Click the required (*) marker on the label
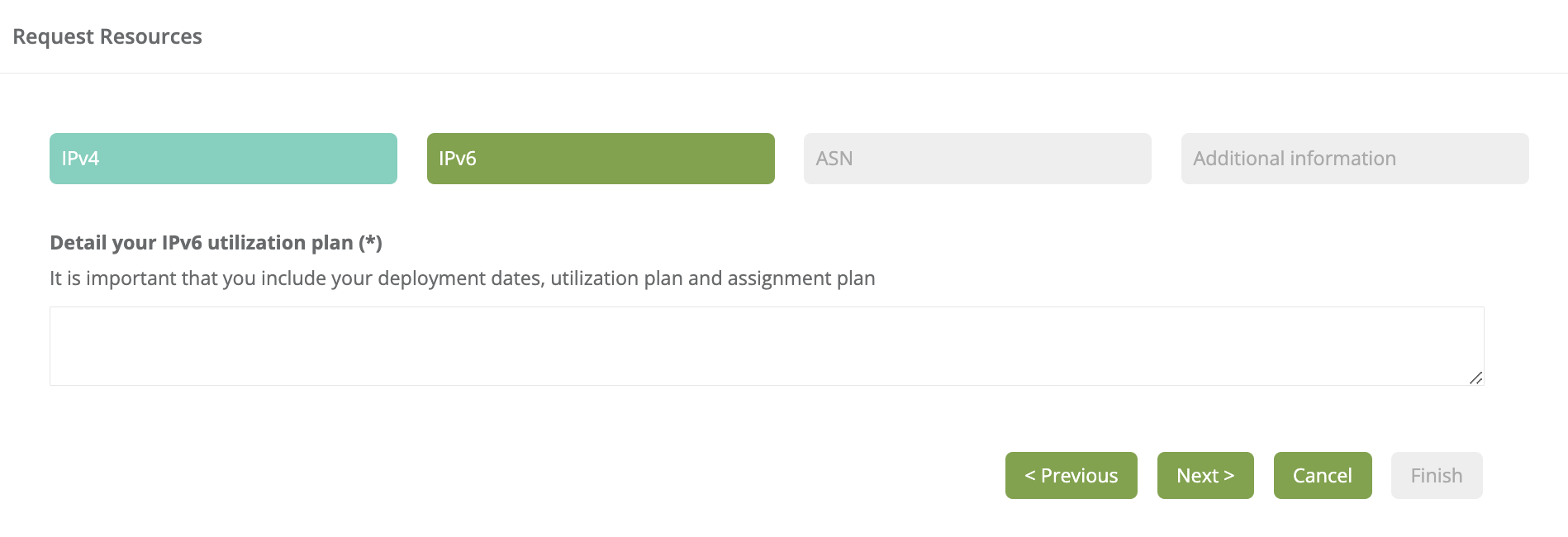The width and height of the screenshot is (1568, 537). pos(371,243)
